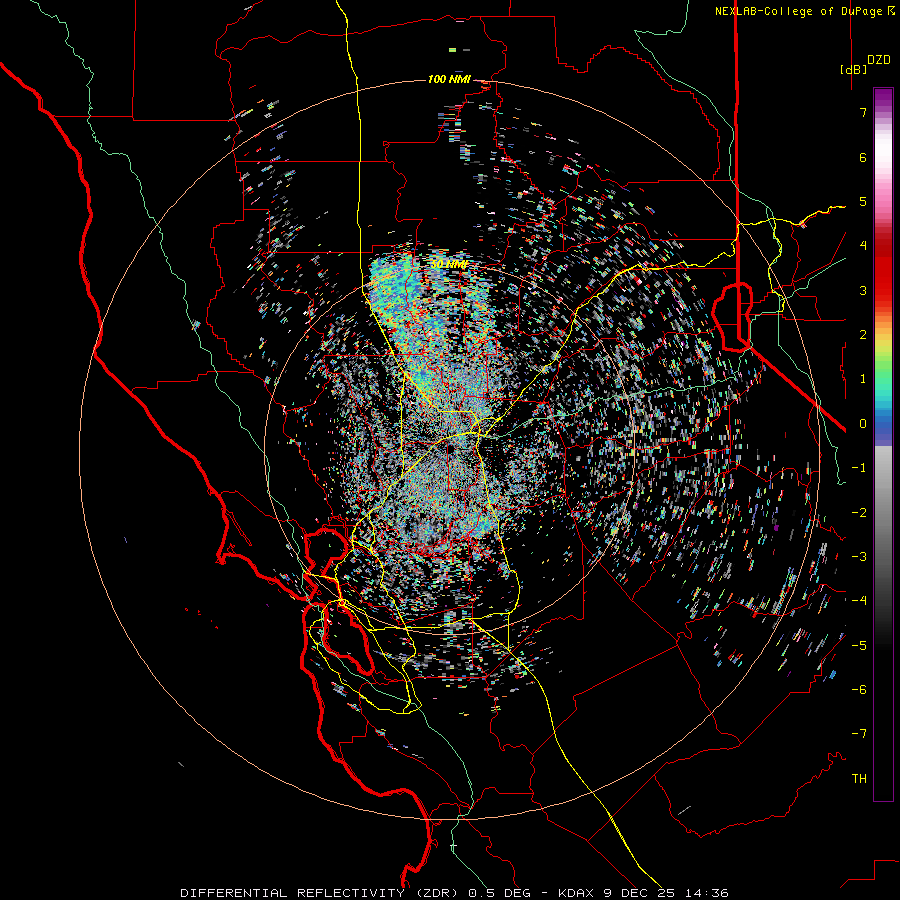Select the -6 dB scale label
Image resolution: width=900 pixels, height=900 pixels.
[x=859, y=690]
